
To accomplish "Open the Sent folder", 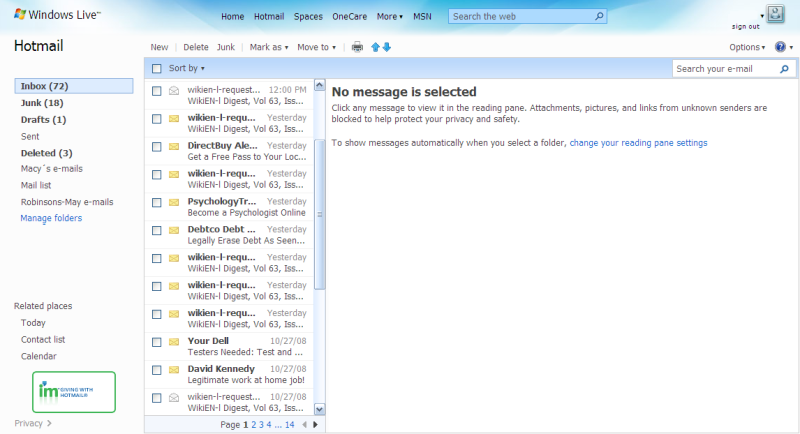I will [30, 137].
